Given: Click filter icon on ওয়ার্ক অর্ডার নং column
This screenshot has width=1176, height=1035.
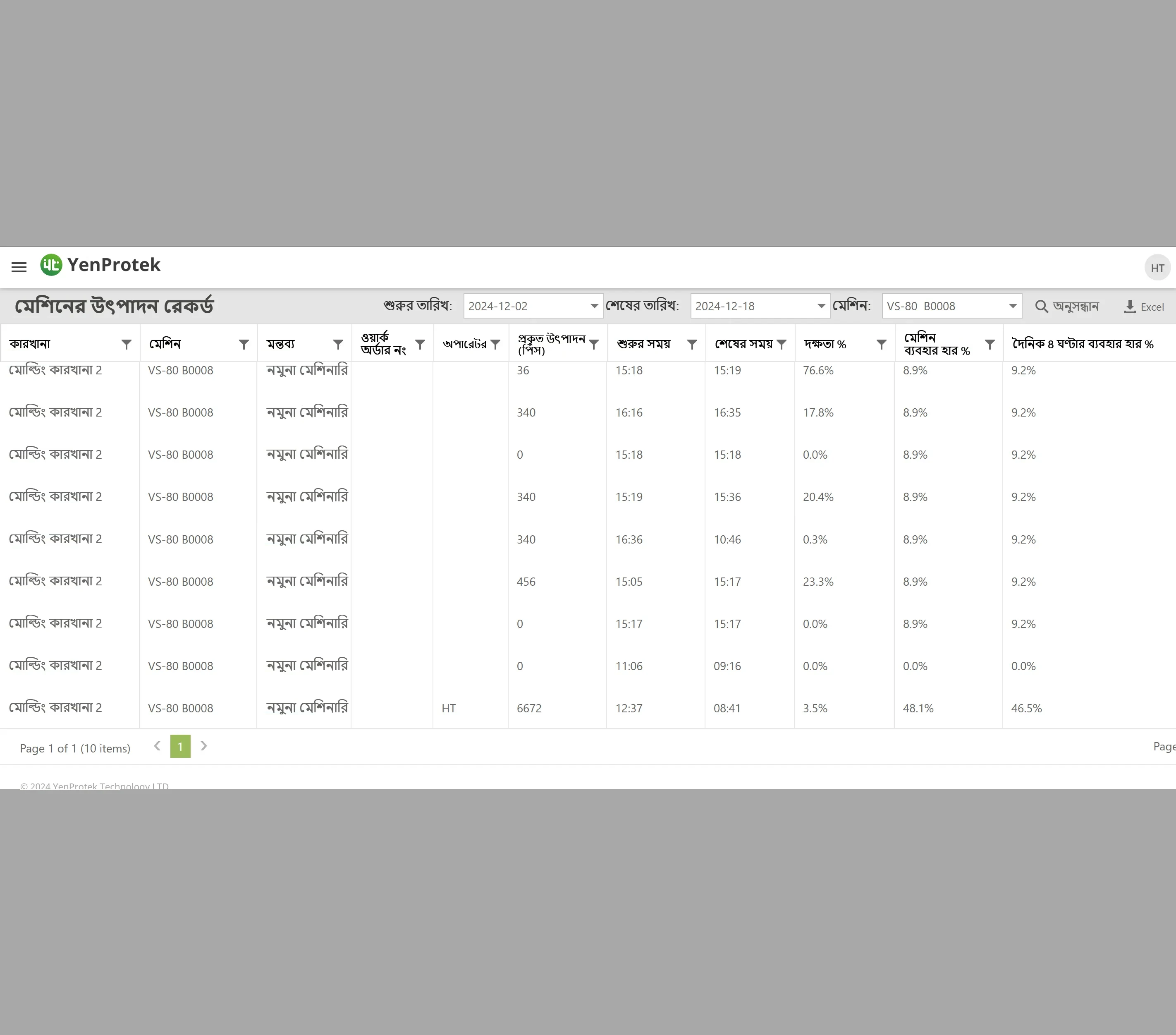Looking at the screenshot, I should pyautogui.click(x=420, y=344).
